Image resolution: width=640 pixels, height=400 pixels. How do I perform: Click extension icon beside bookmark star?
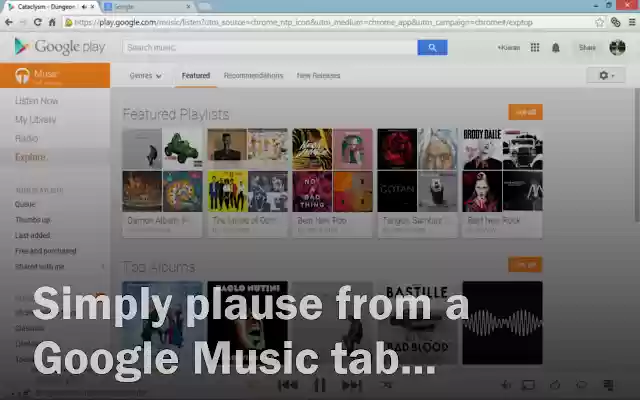click(x=616, y=22)
